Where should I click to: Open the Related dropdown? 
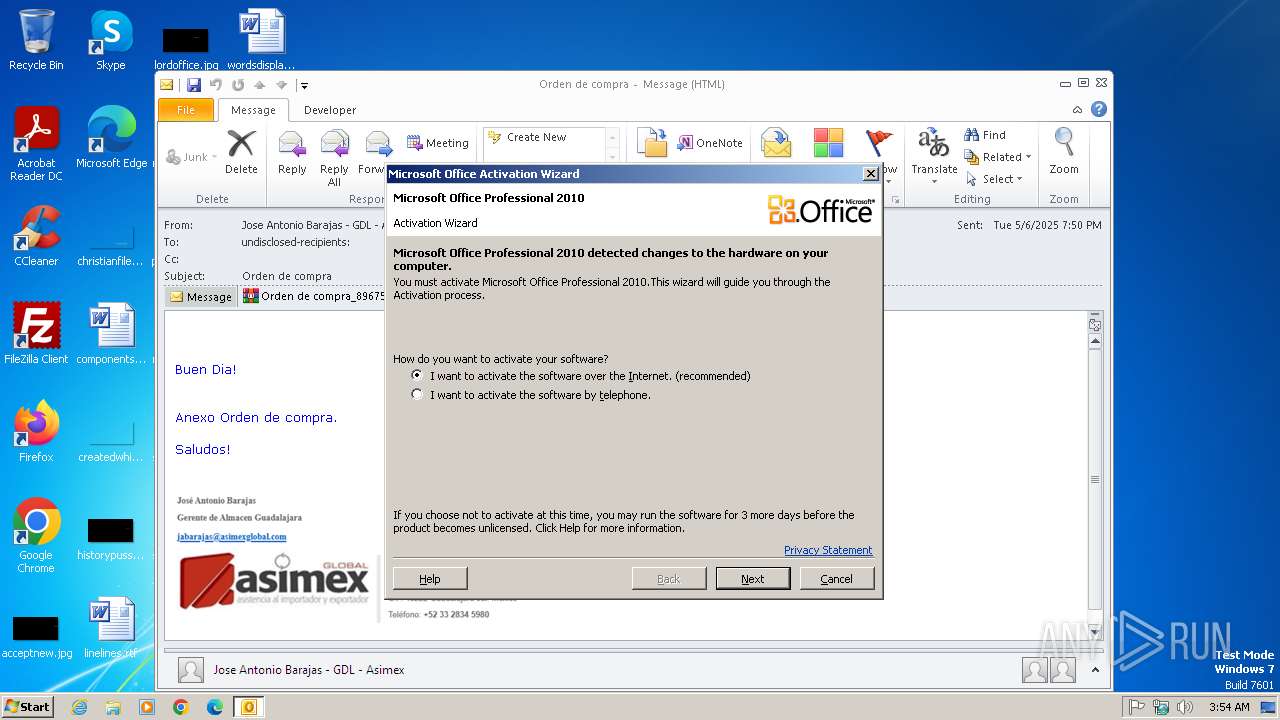(998, 157)
